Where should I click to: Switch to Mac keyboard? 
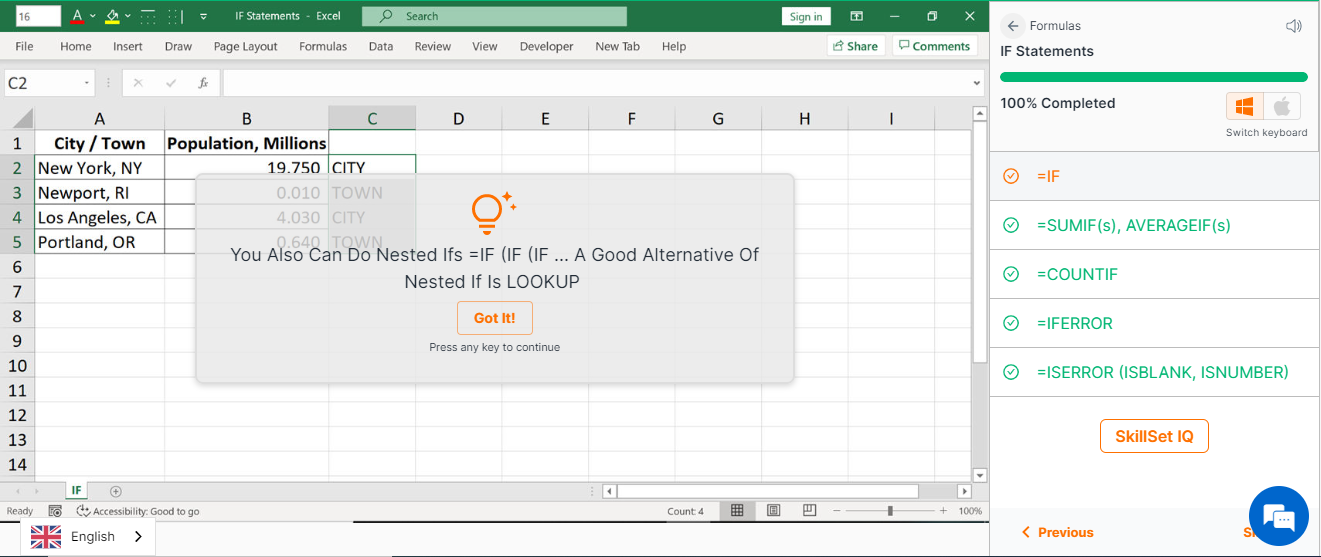point(1282,106)
